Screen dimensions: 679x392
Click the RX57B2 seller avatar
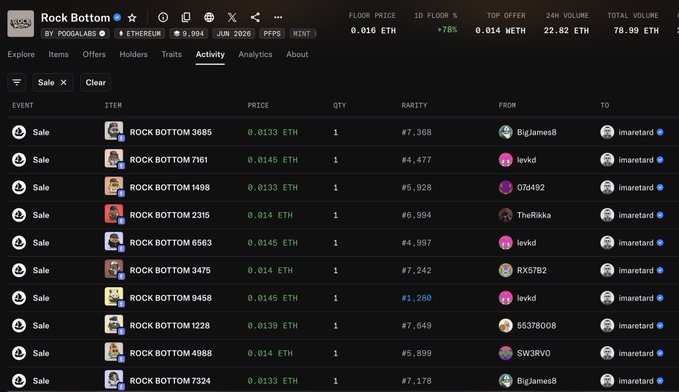click(505, 270)
